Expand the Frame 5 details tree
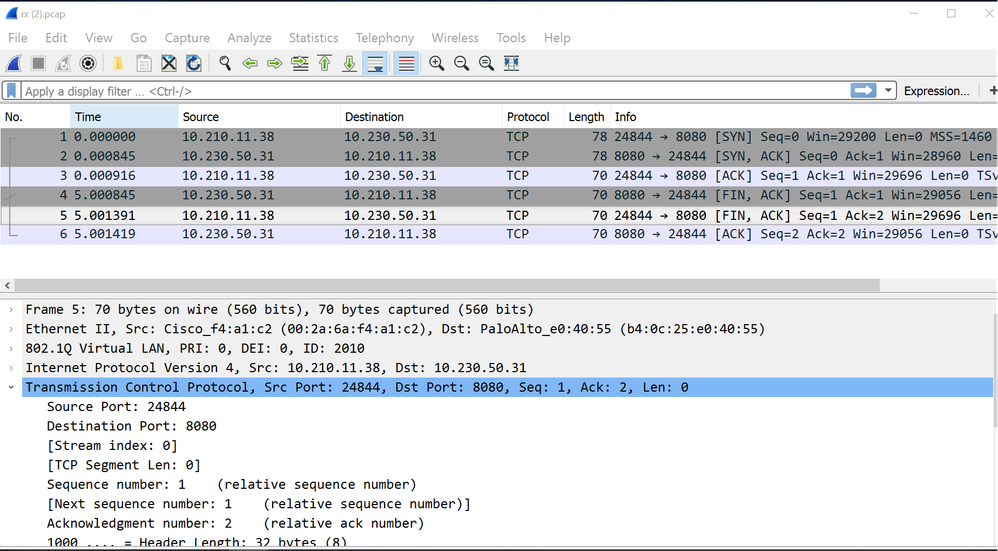Screen dimensions: 998x551 [x=11, y=310]
